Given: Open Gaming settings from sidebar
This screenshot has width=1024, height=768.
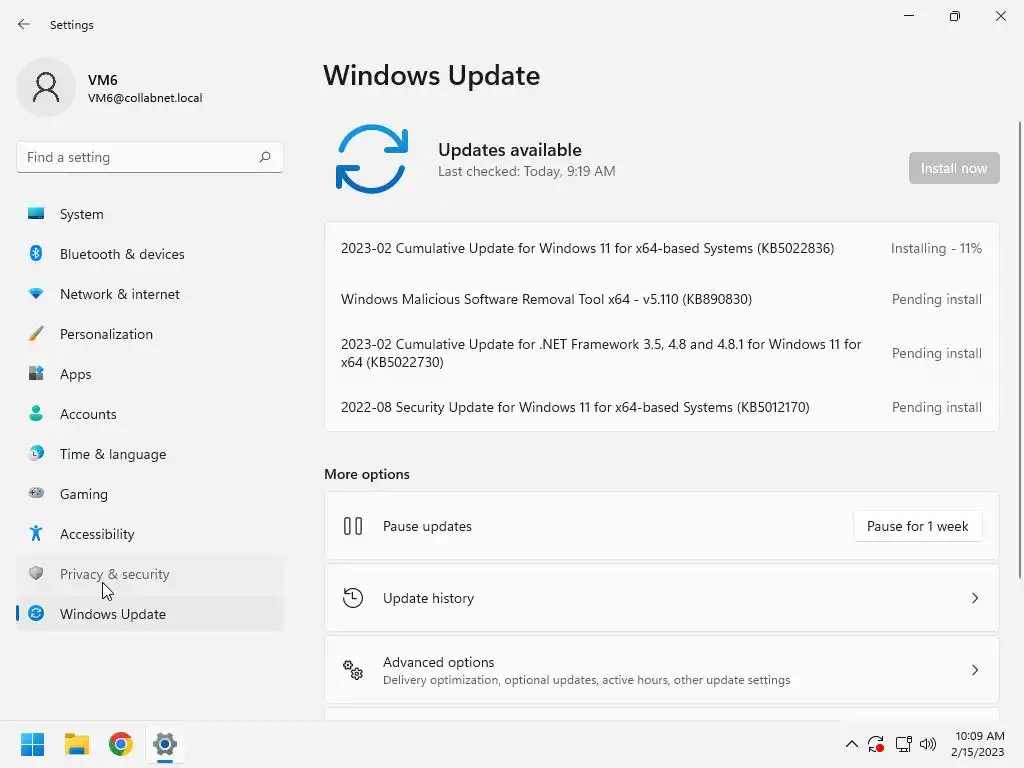Looking at the screenshot, I should (x=150, y=494).
